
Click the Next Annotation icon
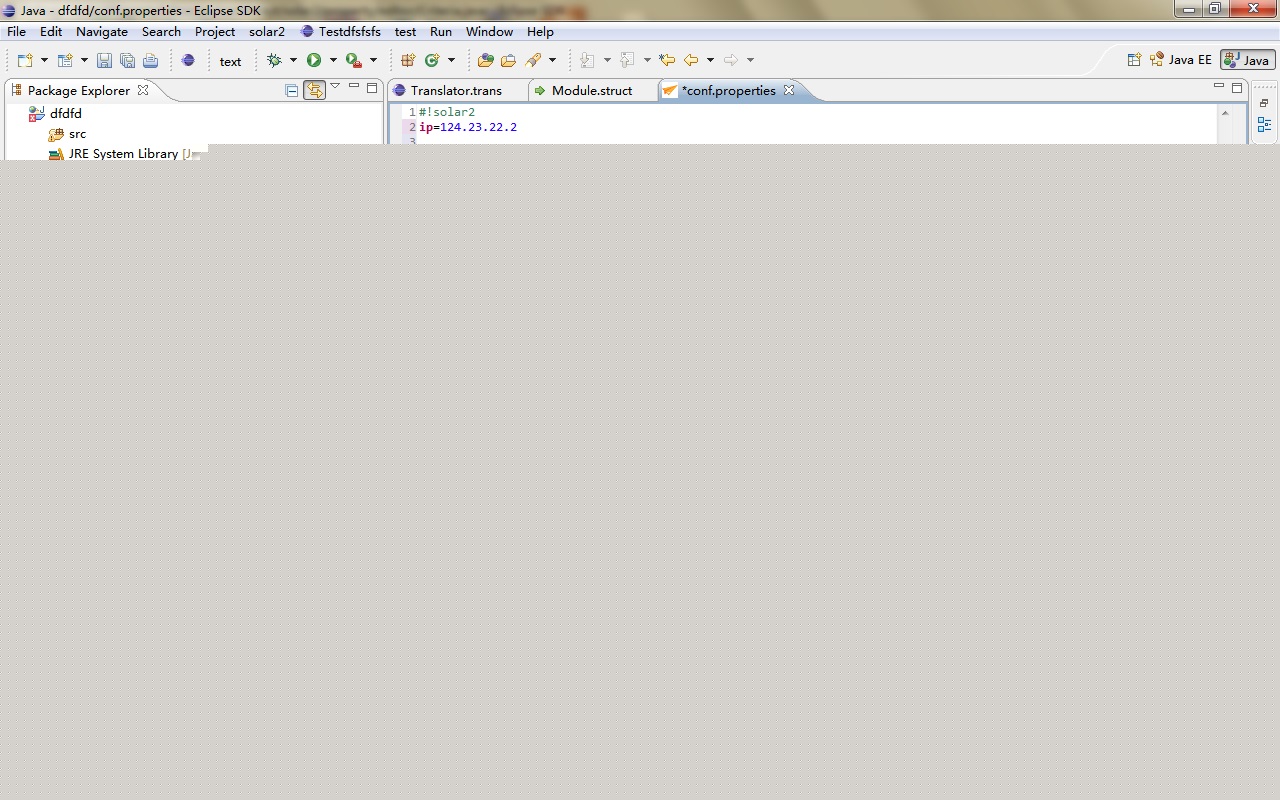pyautogui.click(x=588, y=60)
